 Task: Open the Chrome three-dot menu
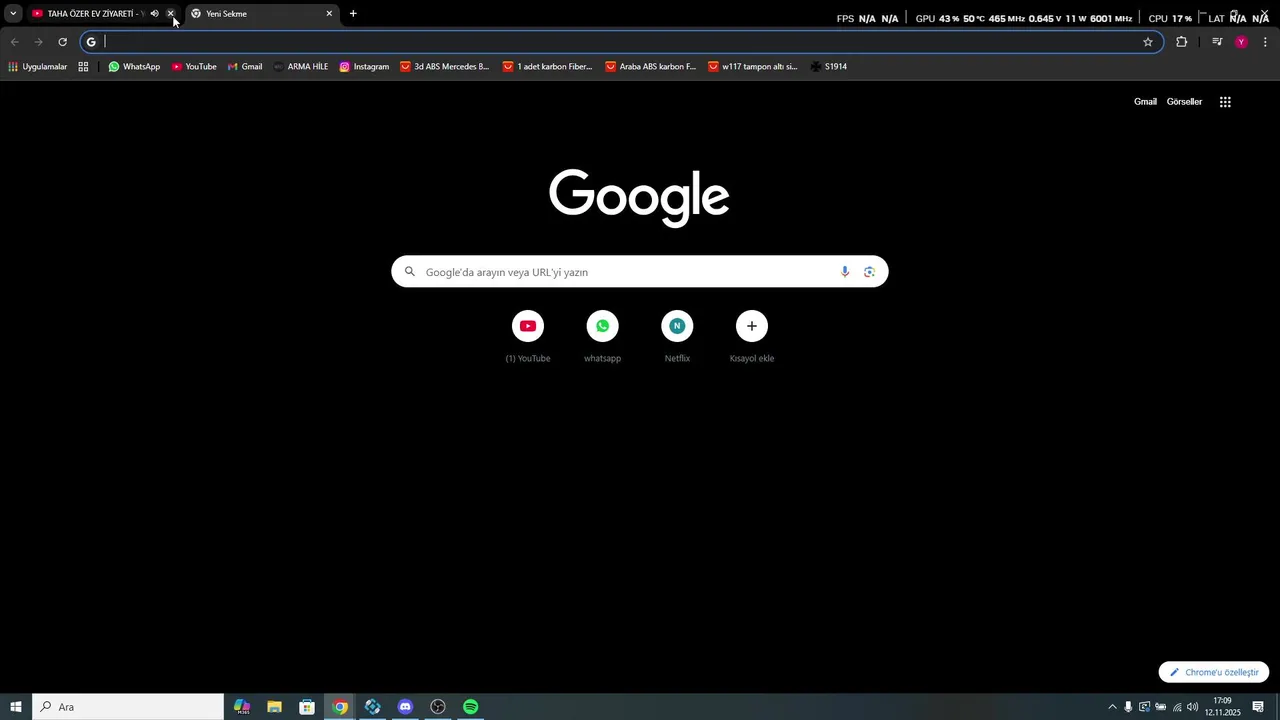point(1265,42)
